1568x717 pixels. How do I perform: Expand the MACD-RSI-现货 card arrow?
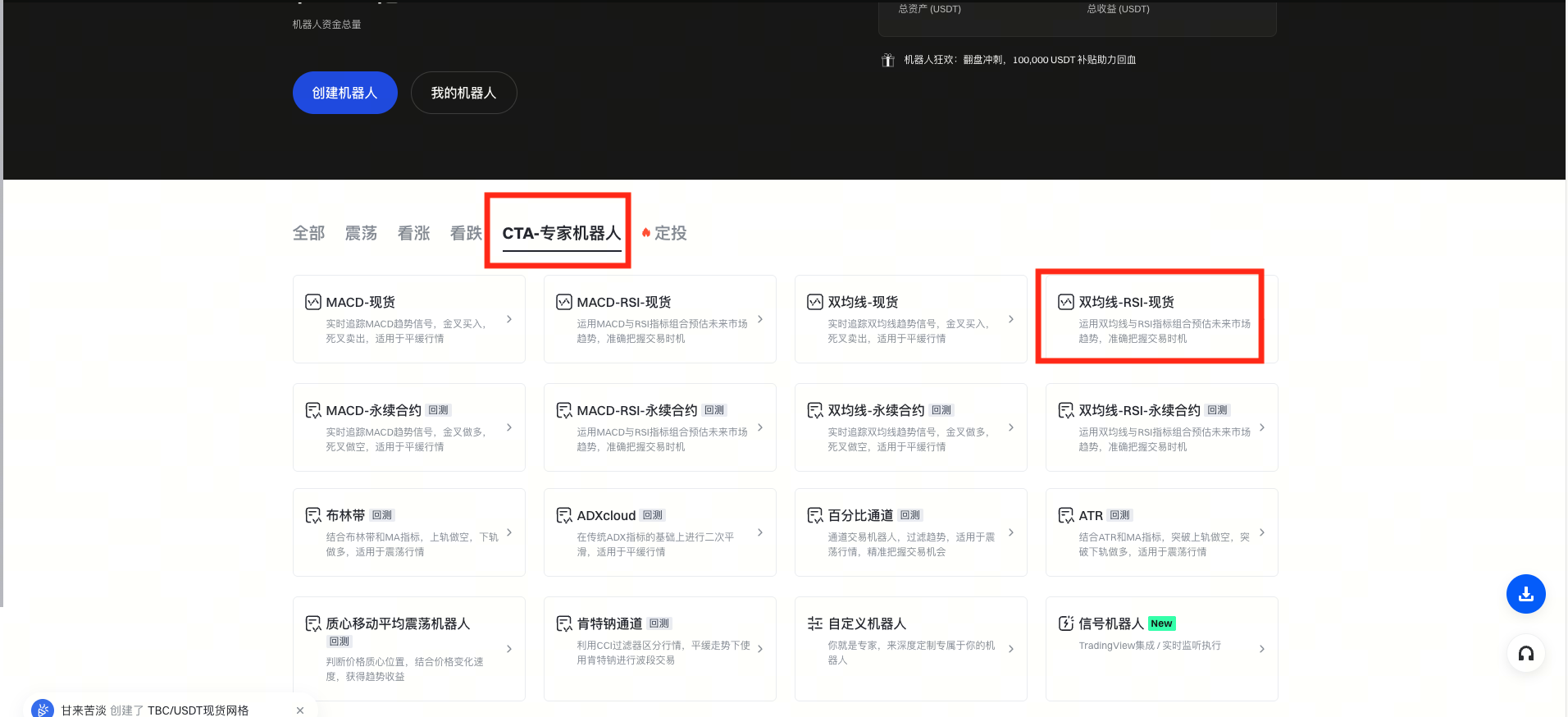pos(760,319)
